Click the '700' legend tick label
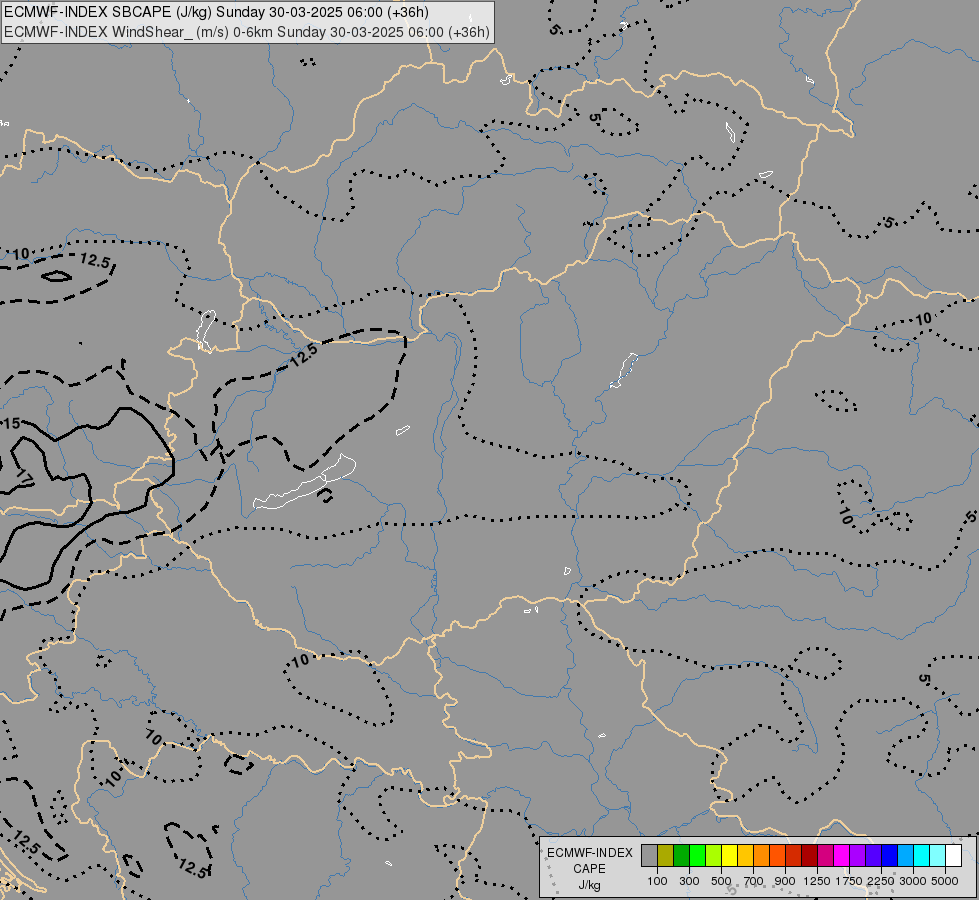The width and height of the screenshot is (979, 900). point(754,881)
